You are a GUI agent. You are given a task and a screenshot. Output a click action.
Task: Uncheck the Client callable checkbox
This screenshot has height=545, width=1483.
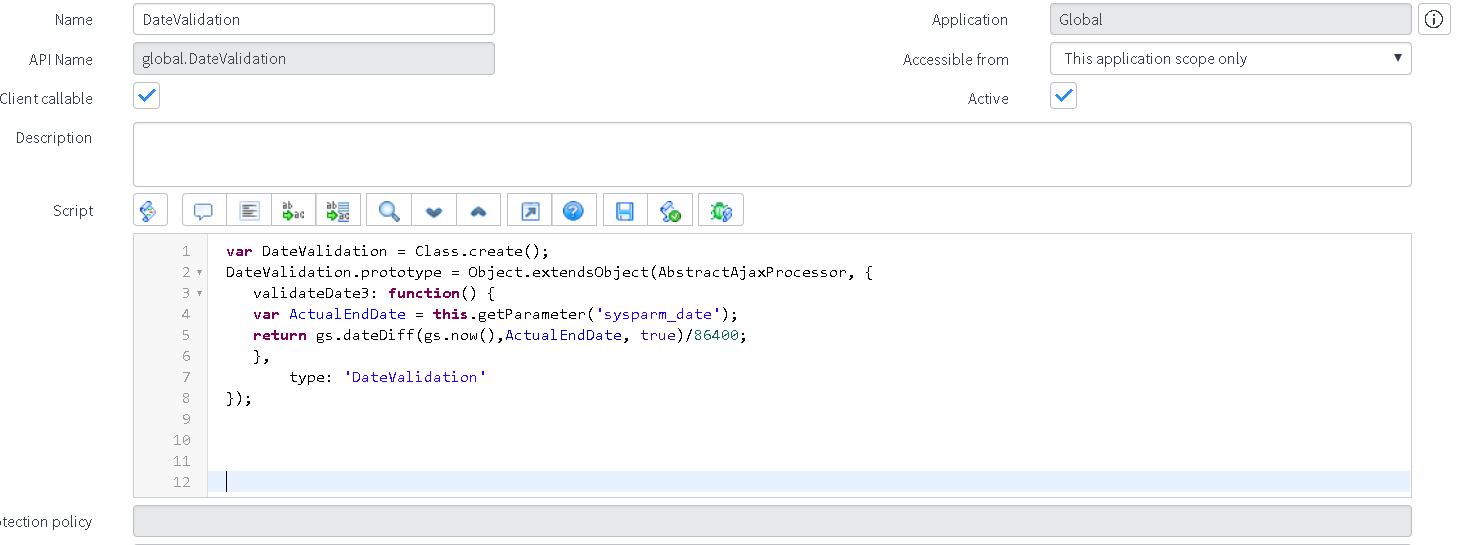point(147,97)
